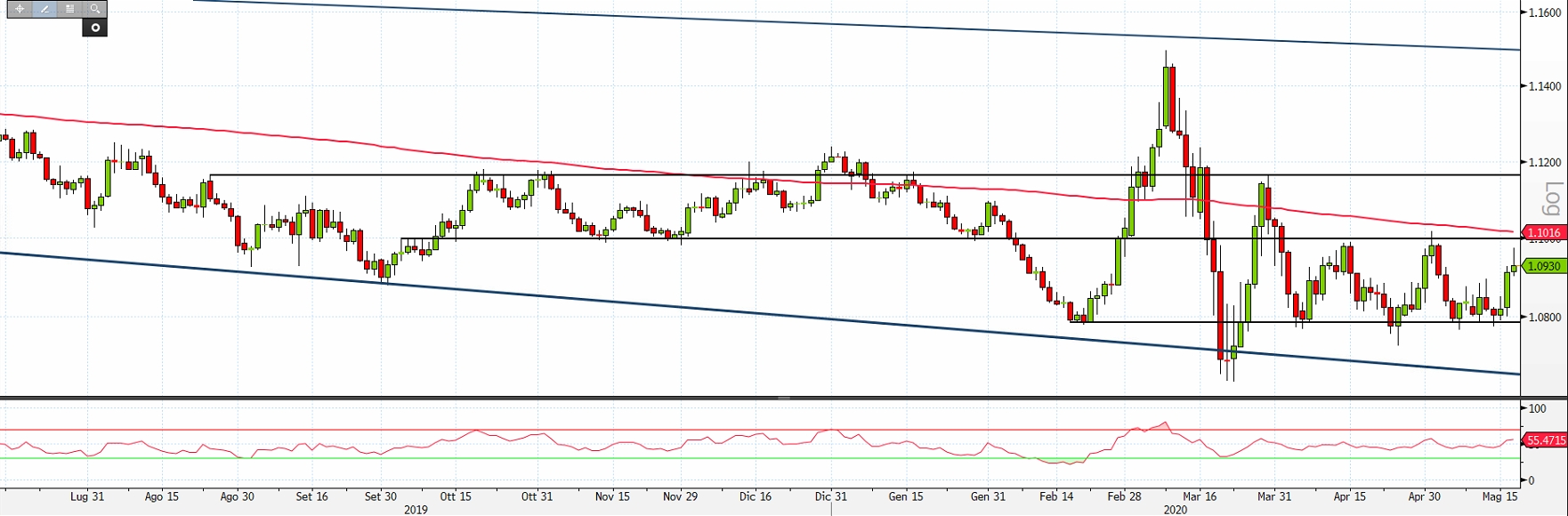
Task: Toggle the Log scale label on price axis
Action: click(x=1553, y=199)
